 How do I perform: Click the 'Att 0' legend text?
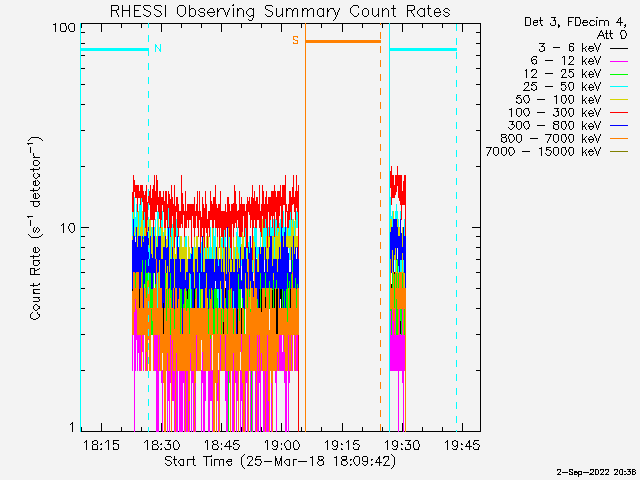pos(612,35)
